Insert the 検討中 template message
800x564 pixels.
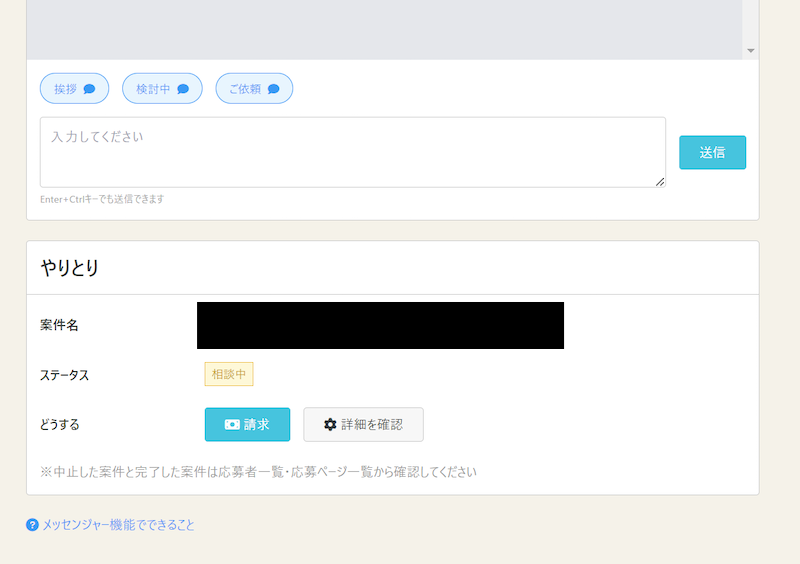pyautogui.click(x=162, y=89)
